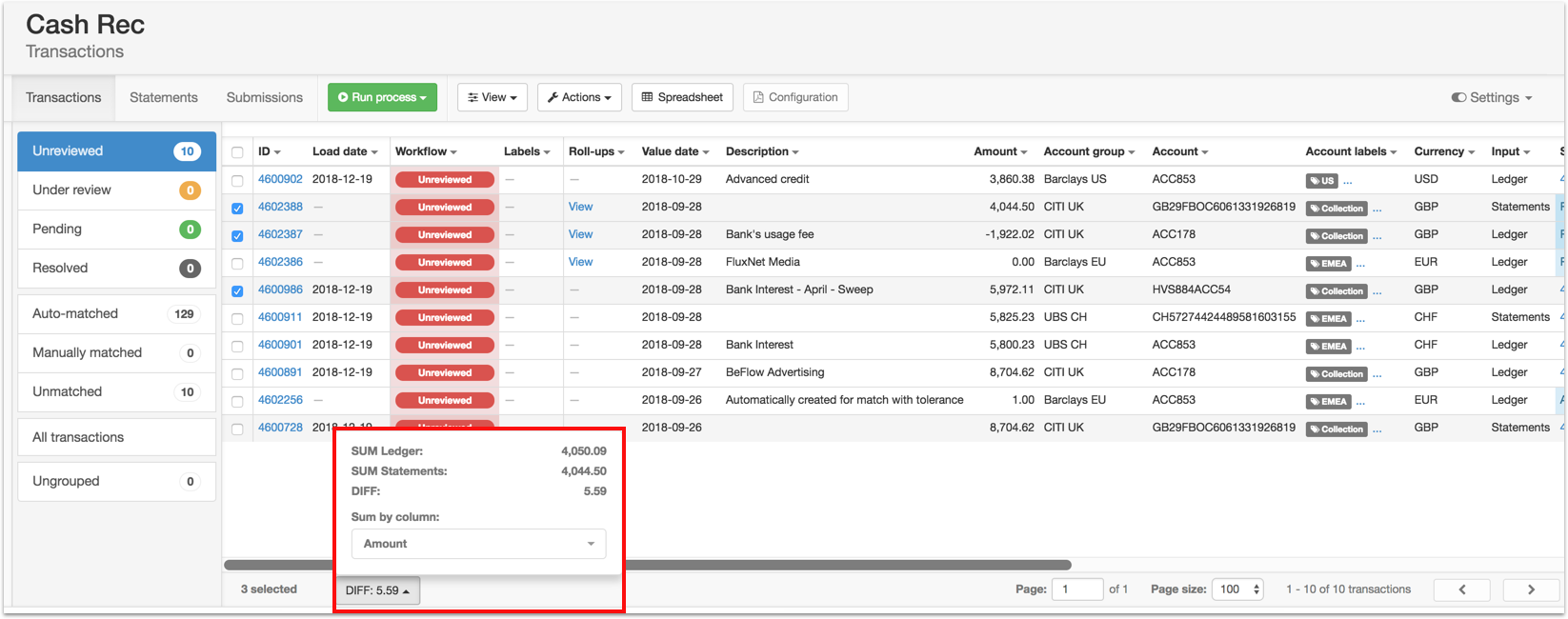Open the Actions menu
Screen dimensions: 1568x619
(x=579, y=97)
